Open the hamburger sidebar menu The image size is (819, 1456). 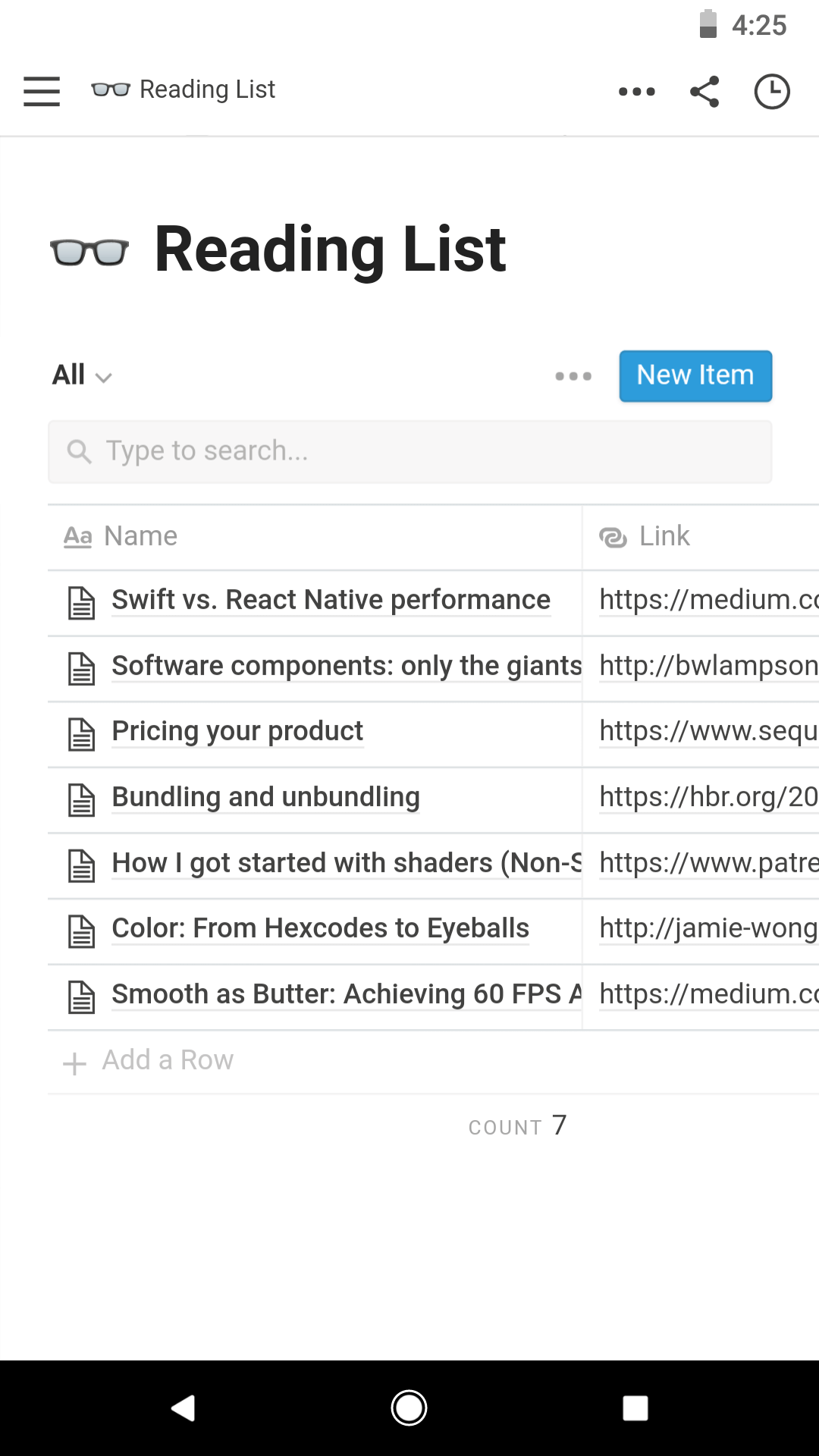pyautogui.click(x=42, y=91)
